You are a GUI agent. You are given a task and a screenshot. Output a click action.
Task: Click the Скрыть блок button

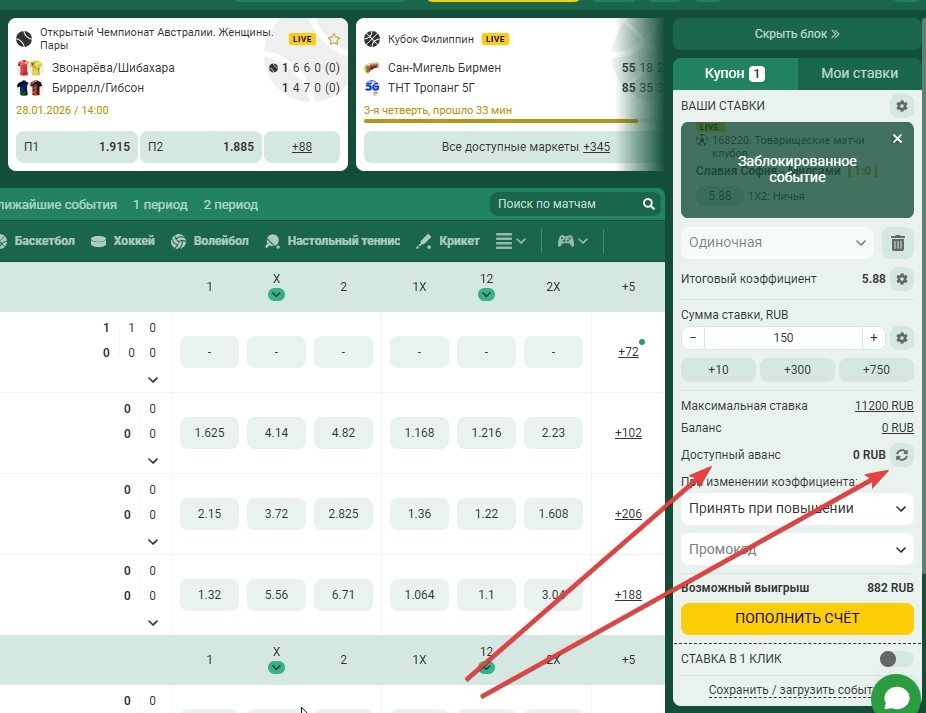(797, 34)
